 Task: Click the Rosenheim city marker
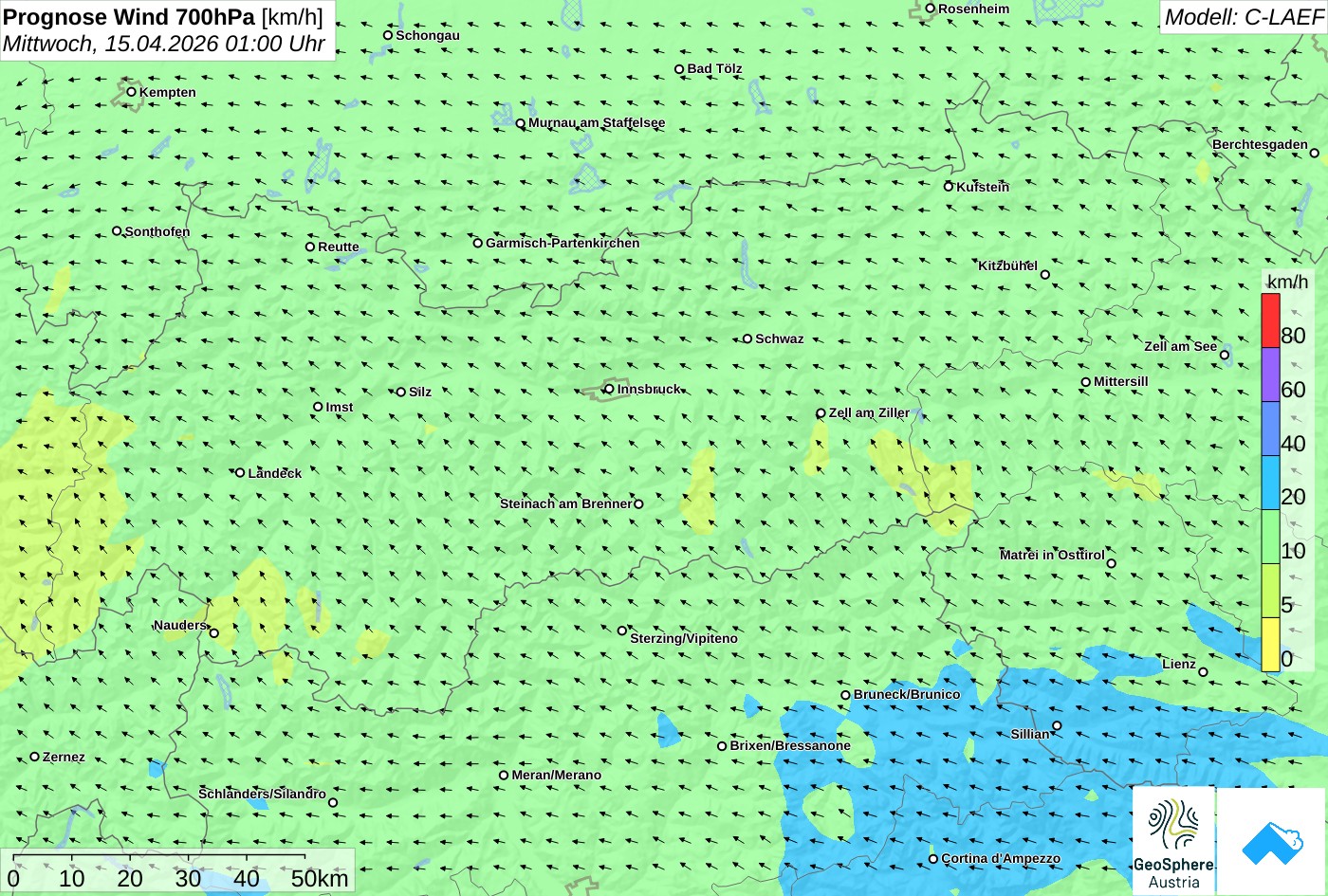coord(931,9)
